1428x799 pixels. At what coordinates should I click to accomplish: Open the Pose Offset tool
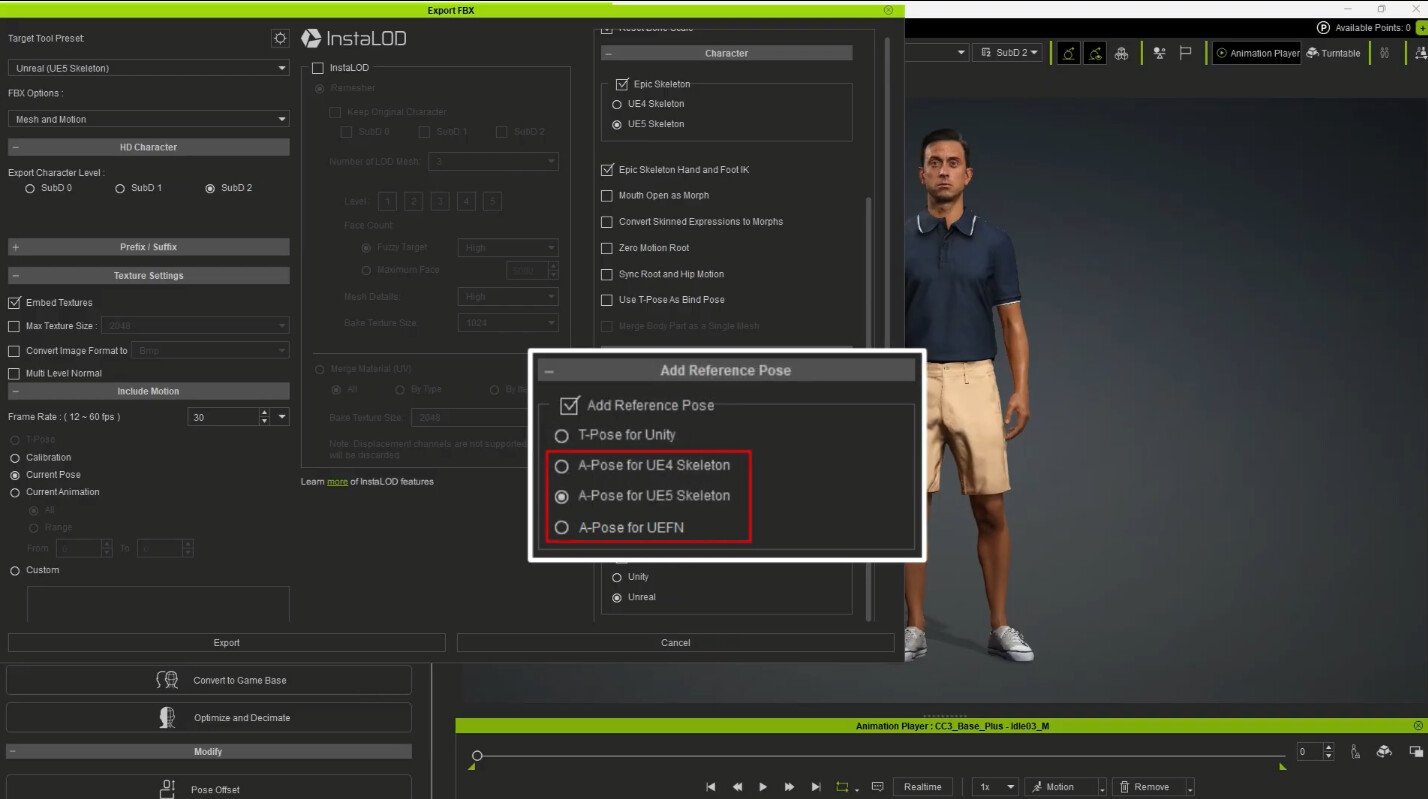[209, 789]
